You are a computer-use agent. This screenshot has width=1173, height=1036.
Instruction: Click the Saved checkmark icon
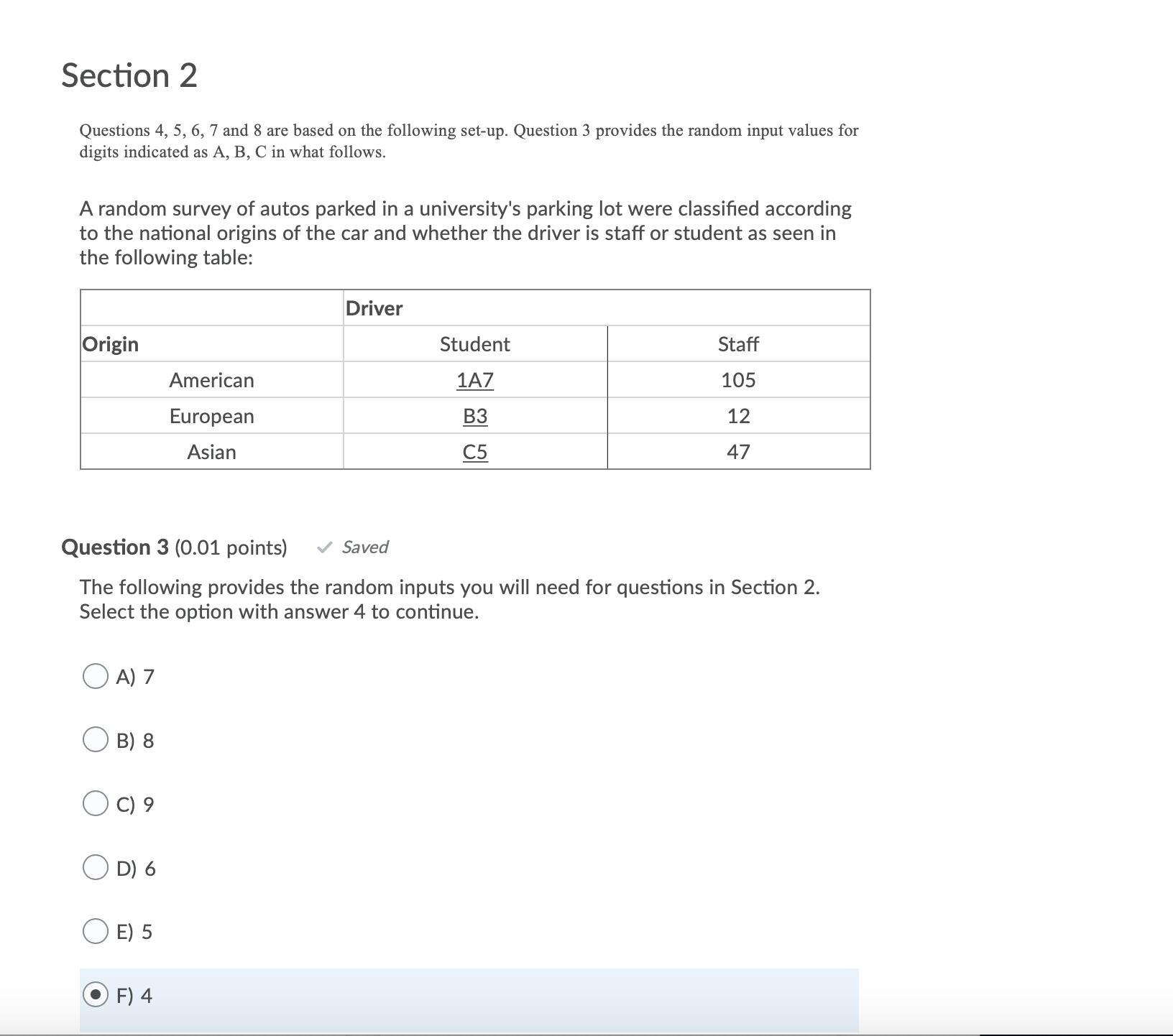coord(324,547)
